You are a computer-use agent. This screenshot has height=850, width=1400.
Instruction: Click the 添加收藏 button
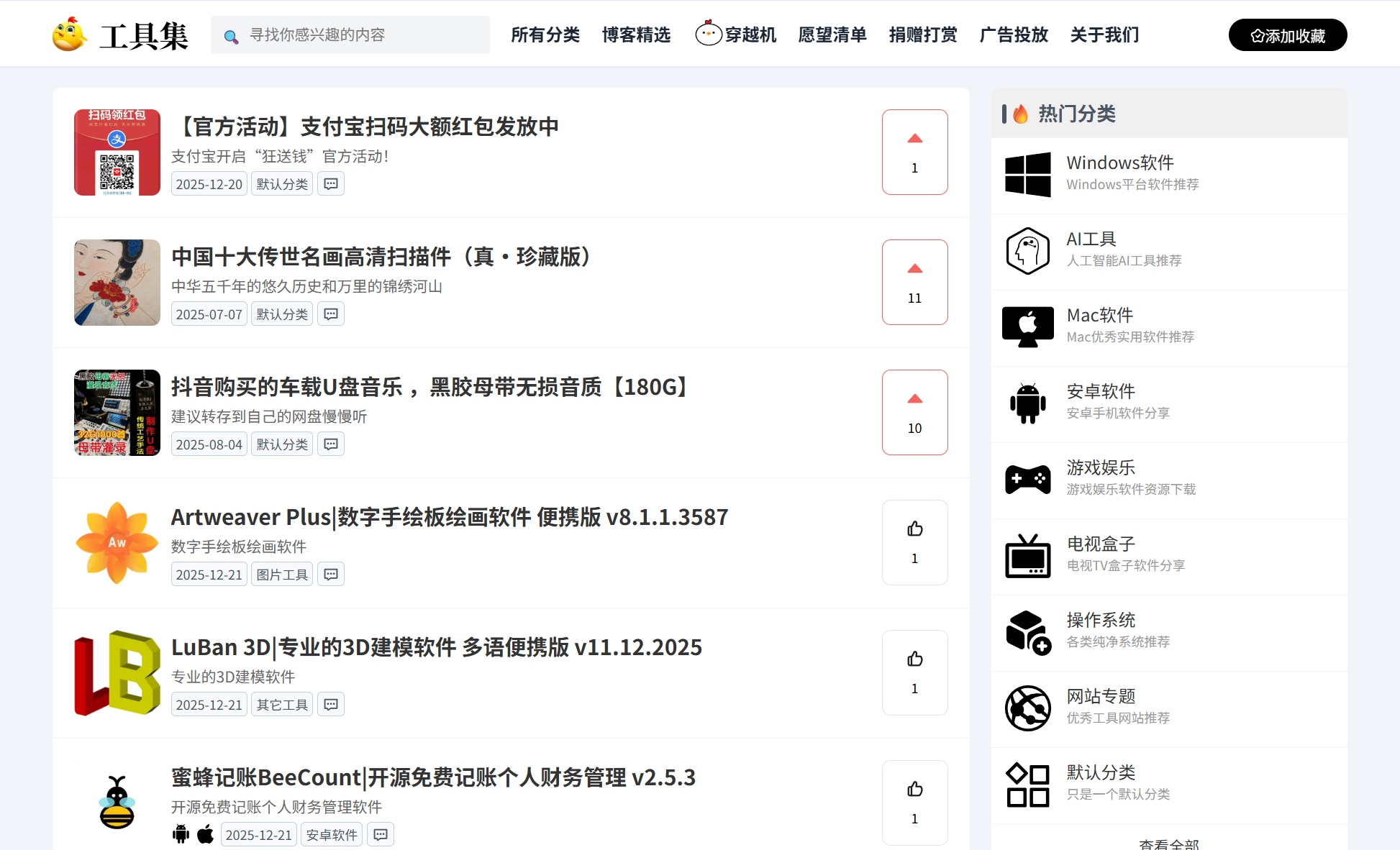point(1287,35)
